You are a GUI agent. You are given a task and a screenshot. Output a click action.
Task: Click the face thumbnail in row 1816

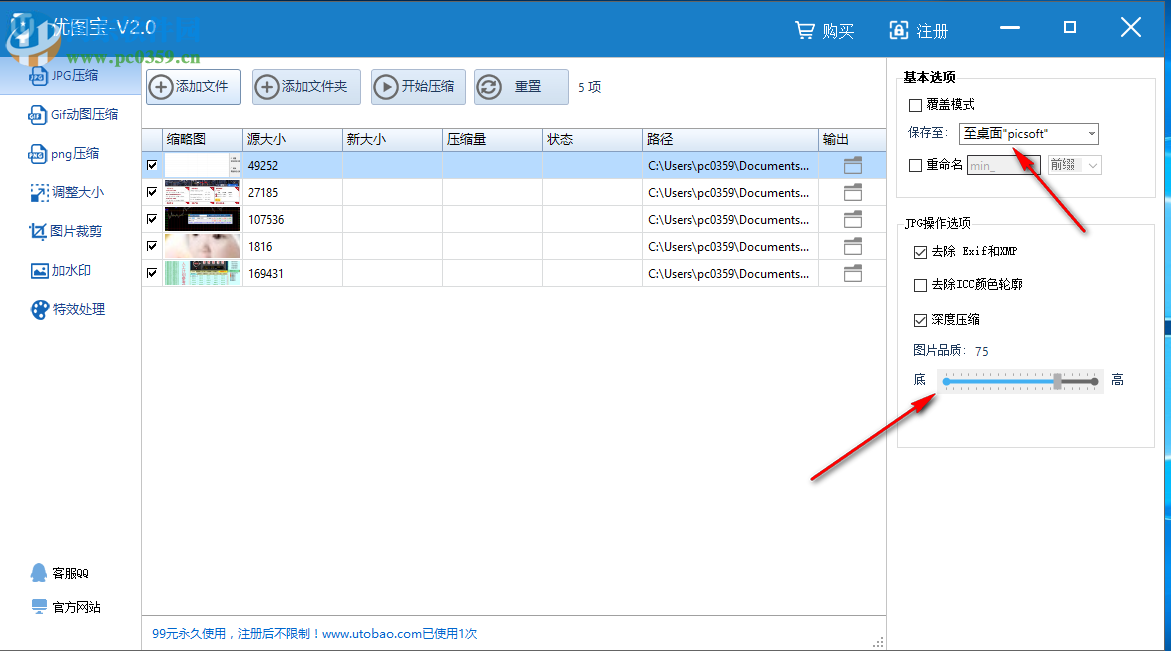pyautogui.click(x=202, y=246)
